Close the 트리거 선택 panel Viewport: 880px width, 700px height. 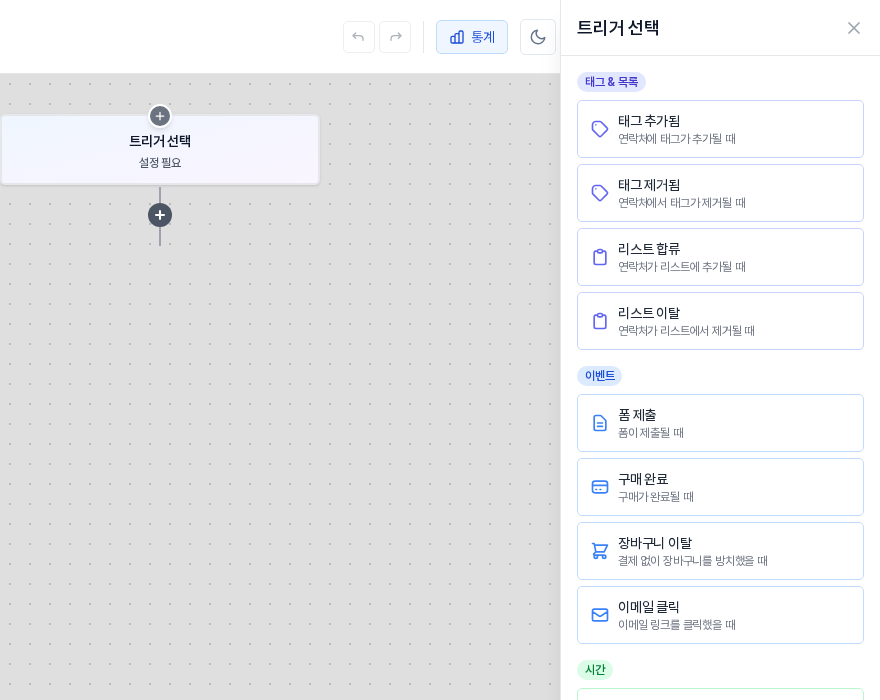854,28
